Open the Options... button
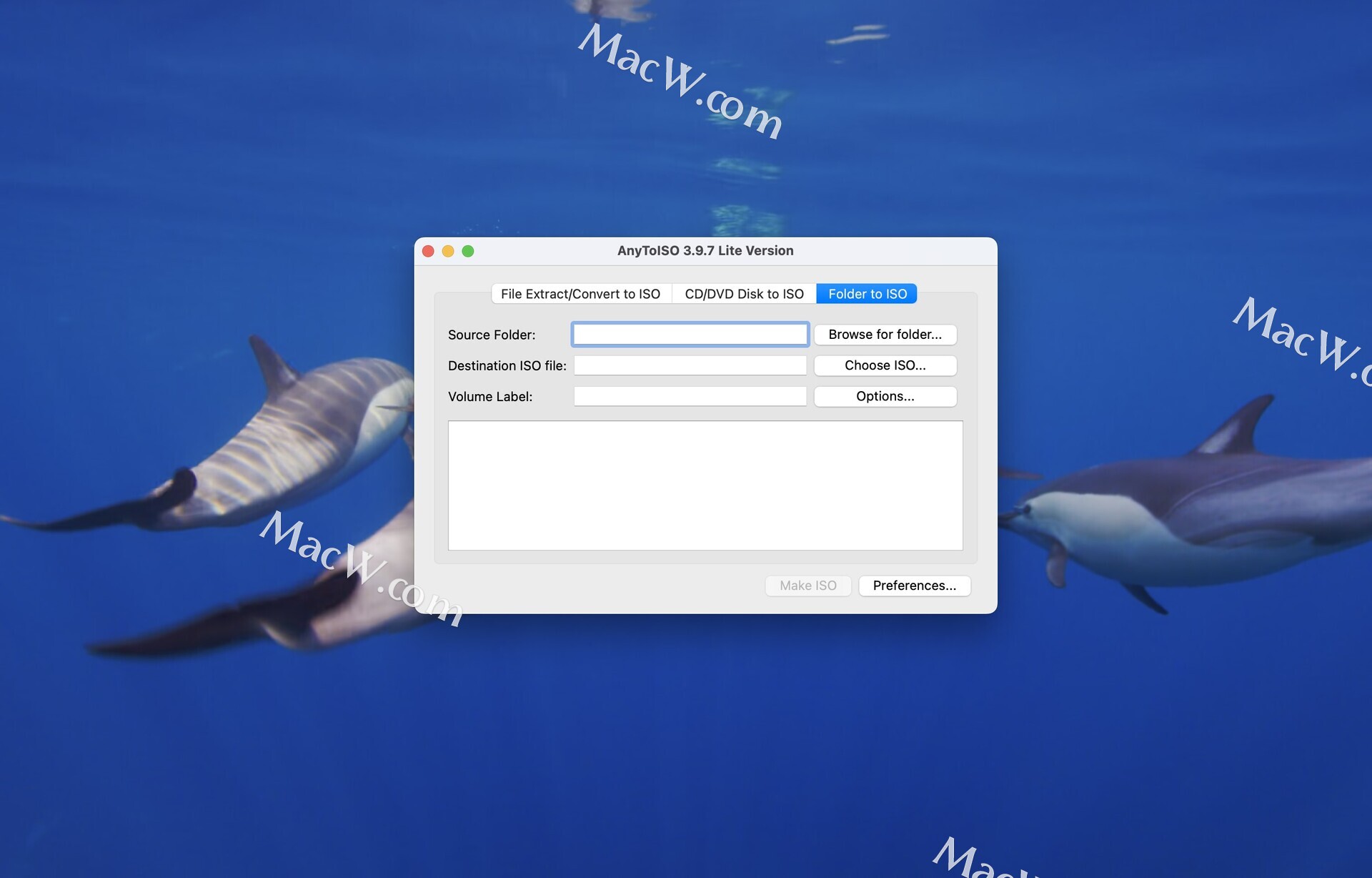Viewport: 1372px width, 878px height. click(x=885, y=396)
